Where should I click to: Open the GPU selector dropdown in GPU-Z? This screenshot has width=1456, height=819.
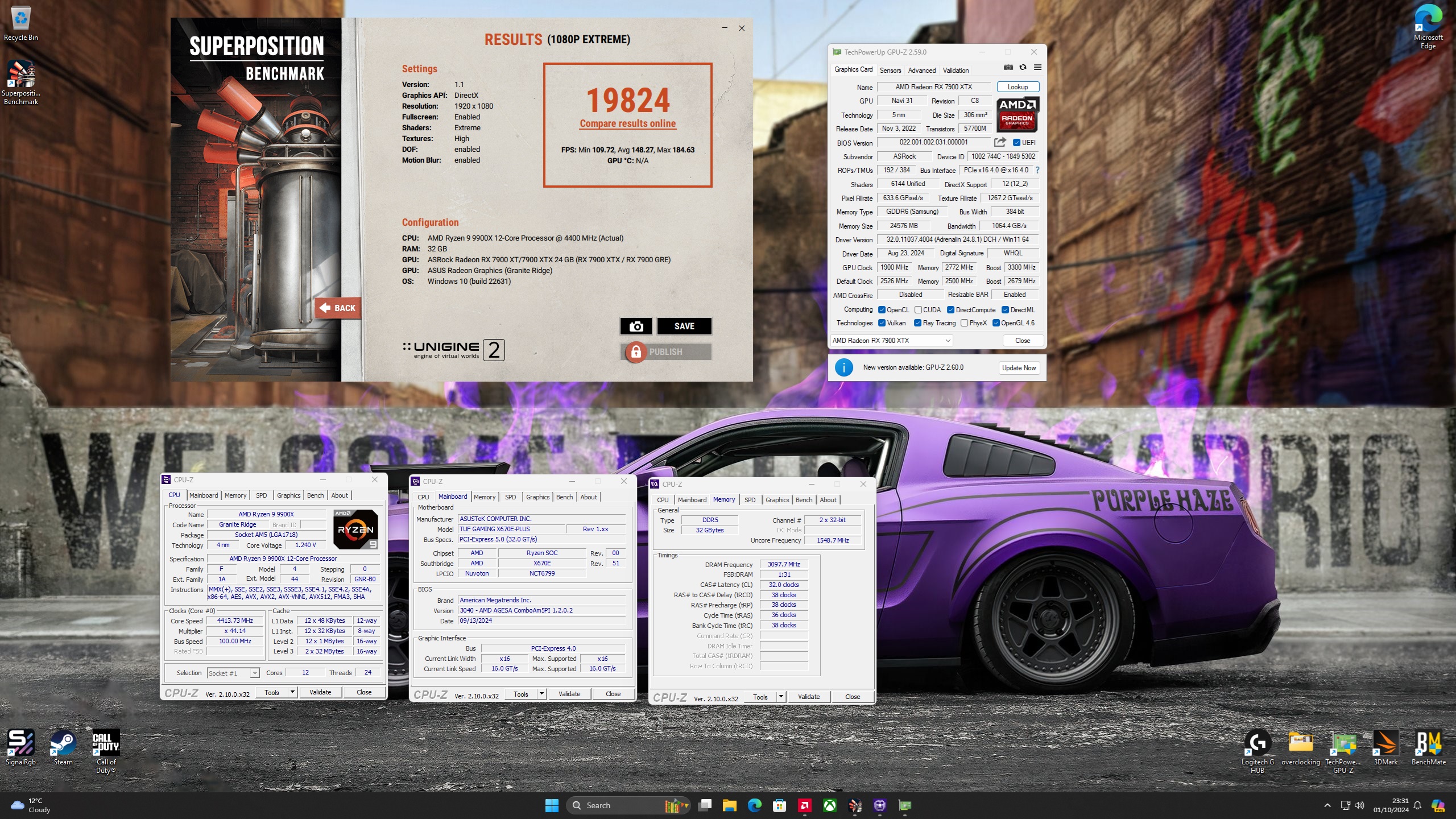pyautogui.click(x=891, y=341)
